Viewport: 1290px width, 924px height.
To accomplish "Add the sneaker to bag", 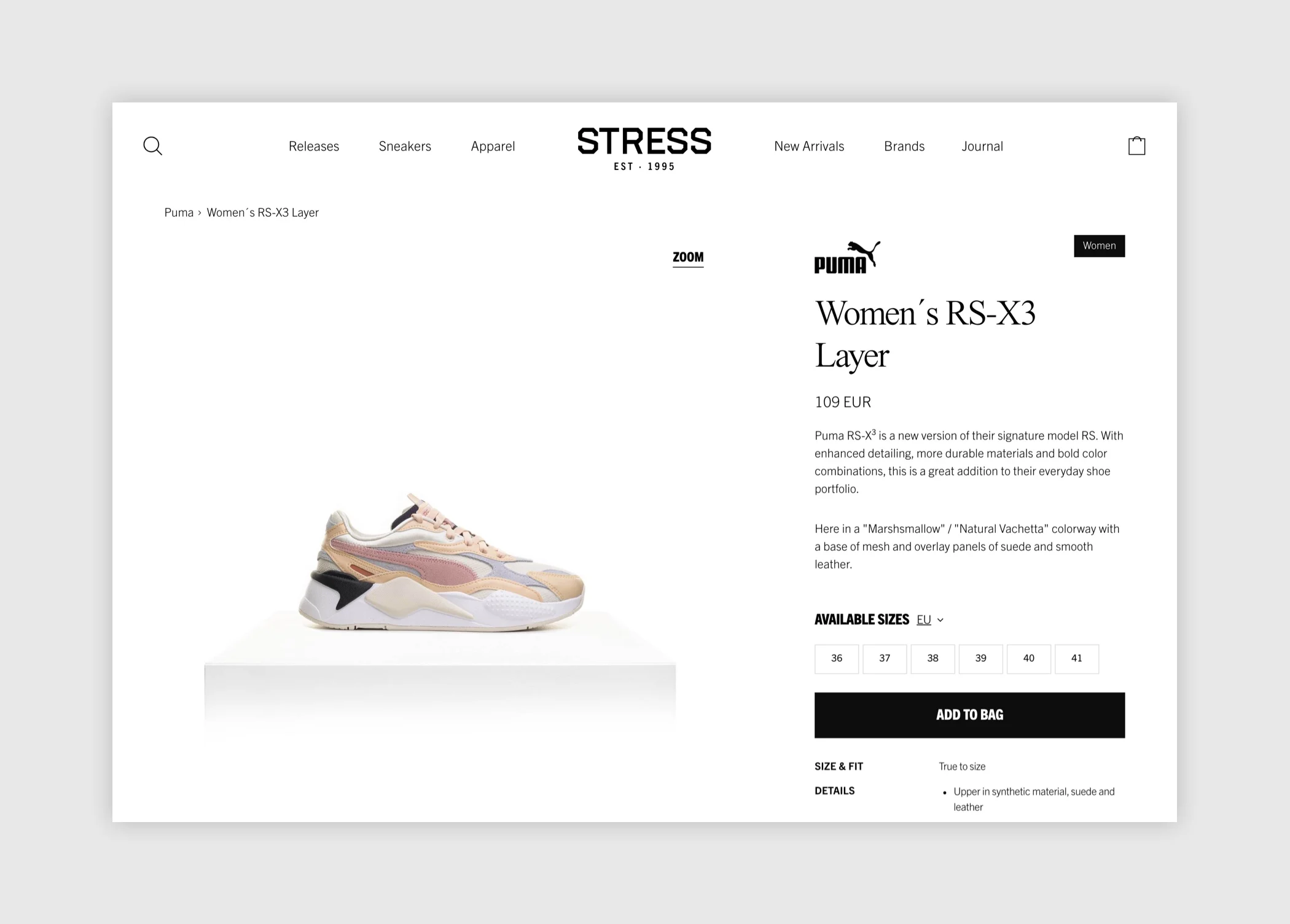I will pyautogui.click(x=969, y=715).
